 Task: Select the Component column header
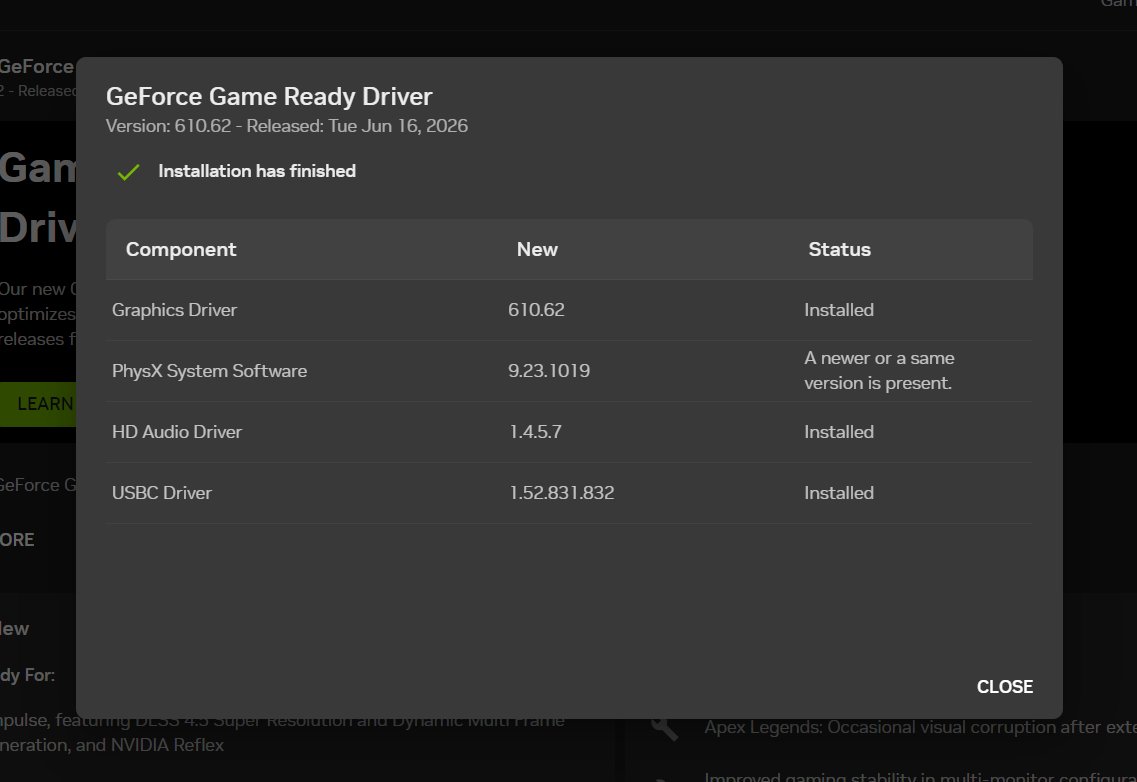[181, 249]
